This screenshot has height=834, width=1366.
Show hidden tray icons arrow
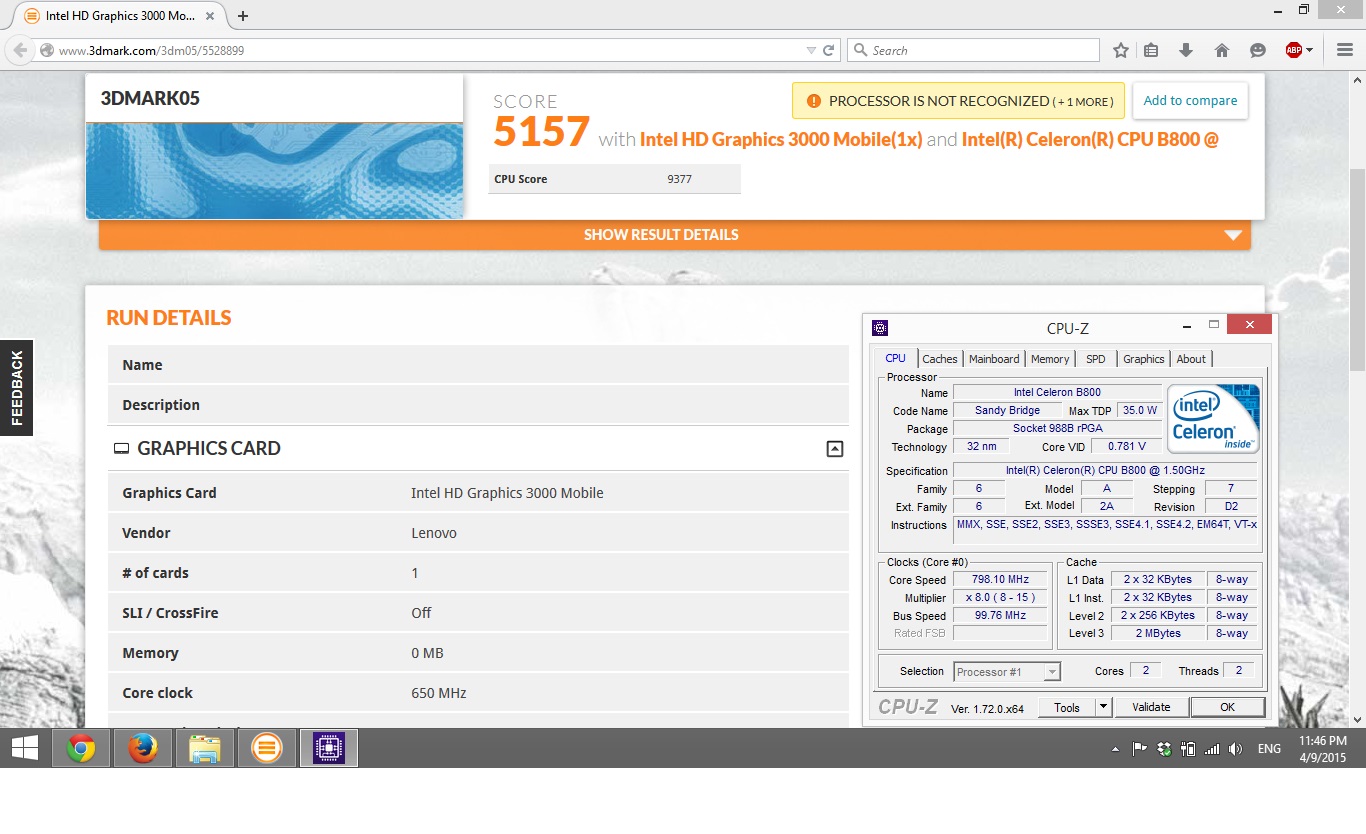pos(1116,749)
